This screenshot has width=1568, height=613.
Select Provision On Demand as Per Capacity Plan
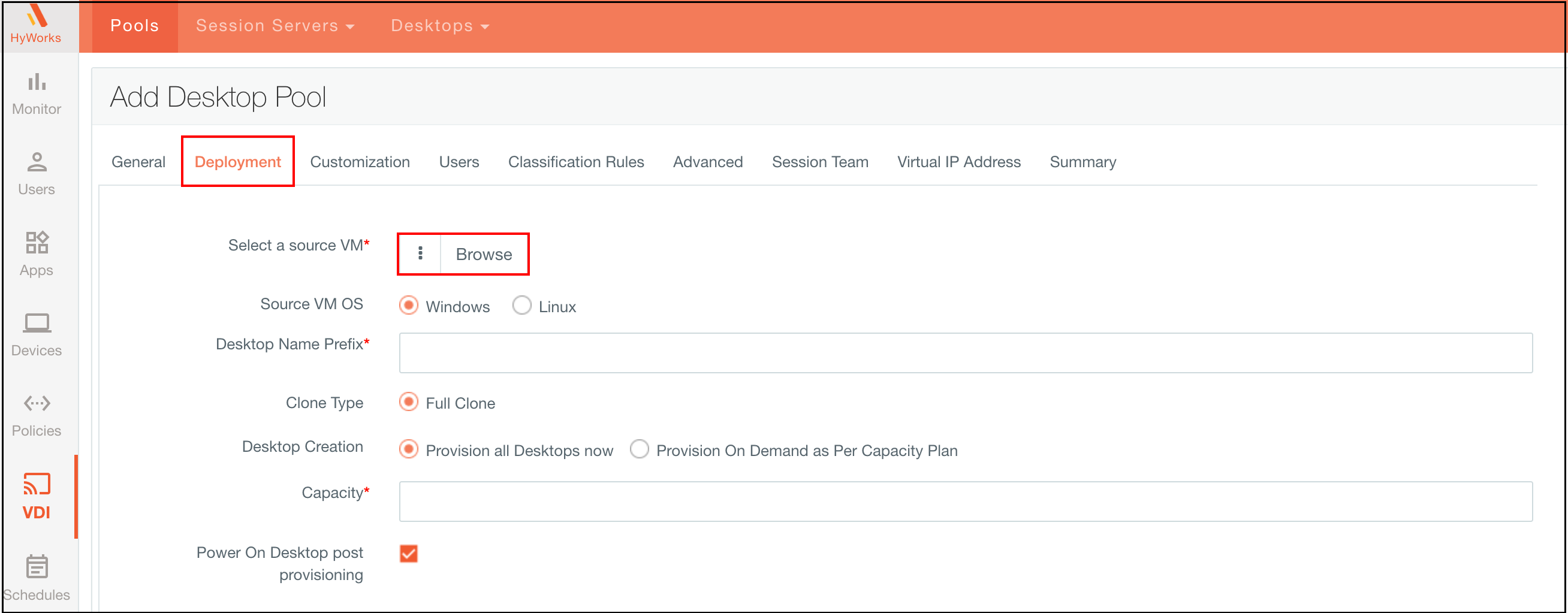(x=639, y=449)
